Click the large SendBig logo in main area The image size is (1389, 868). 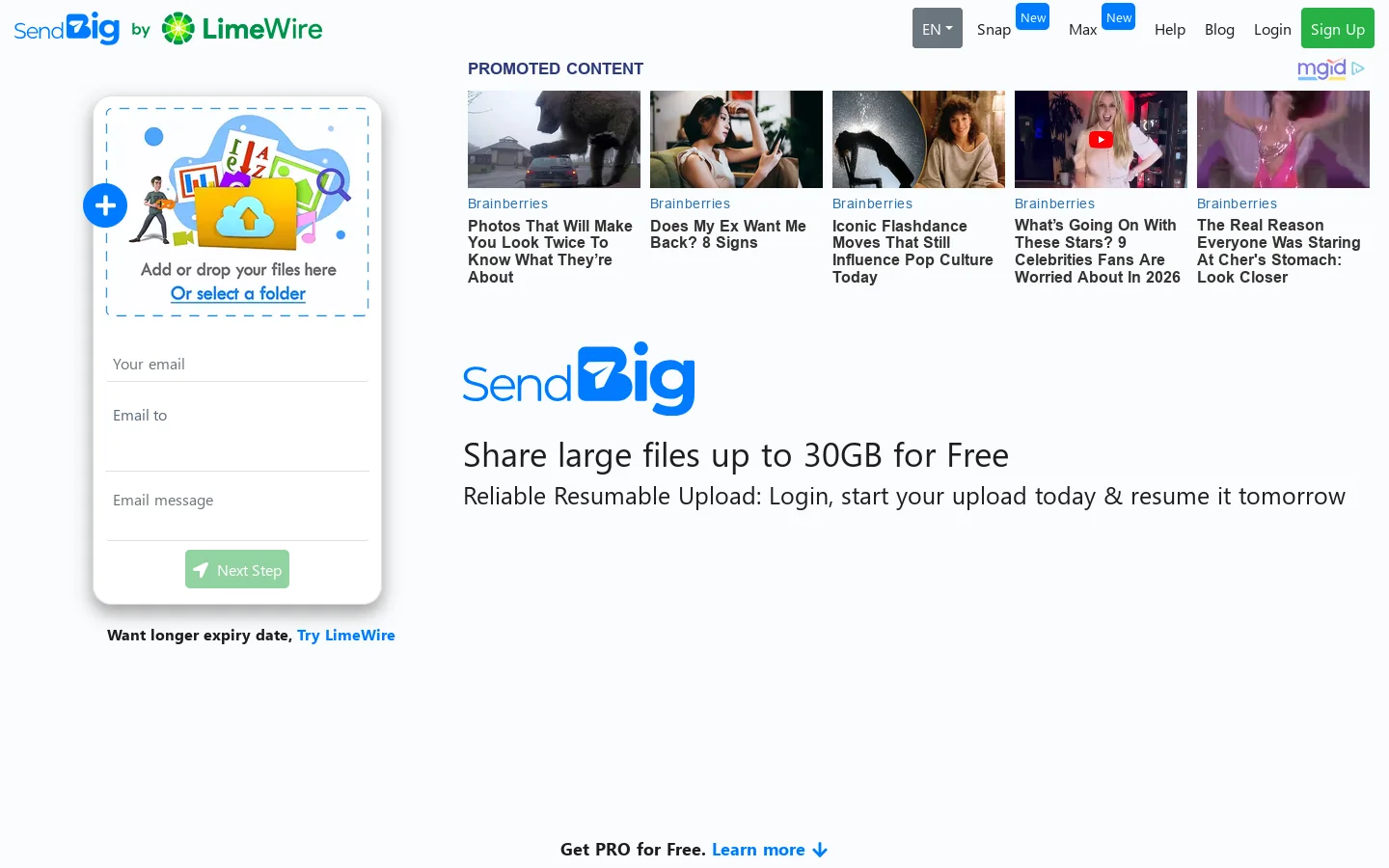coord(579,379)
